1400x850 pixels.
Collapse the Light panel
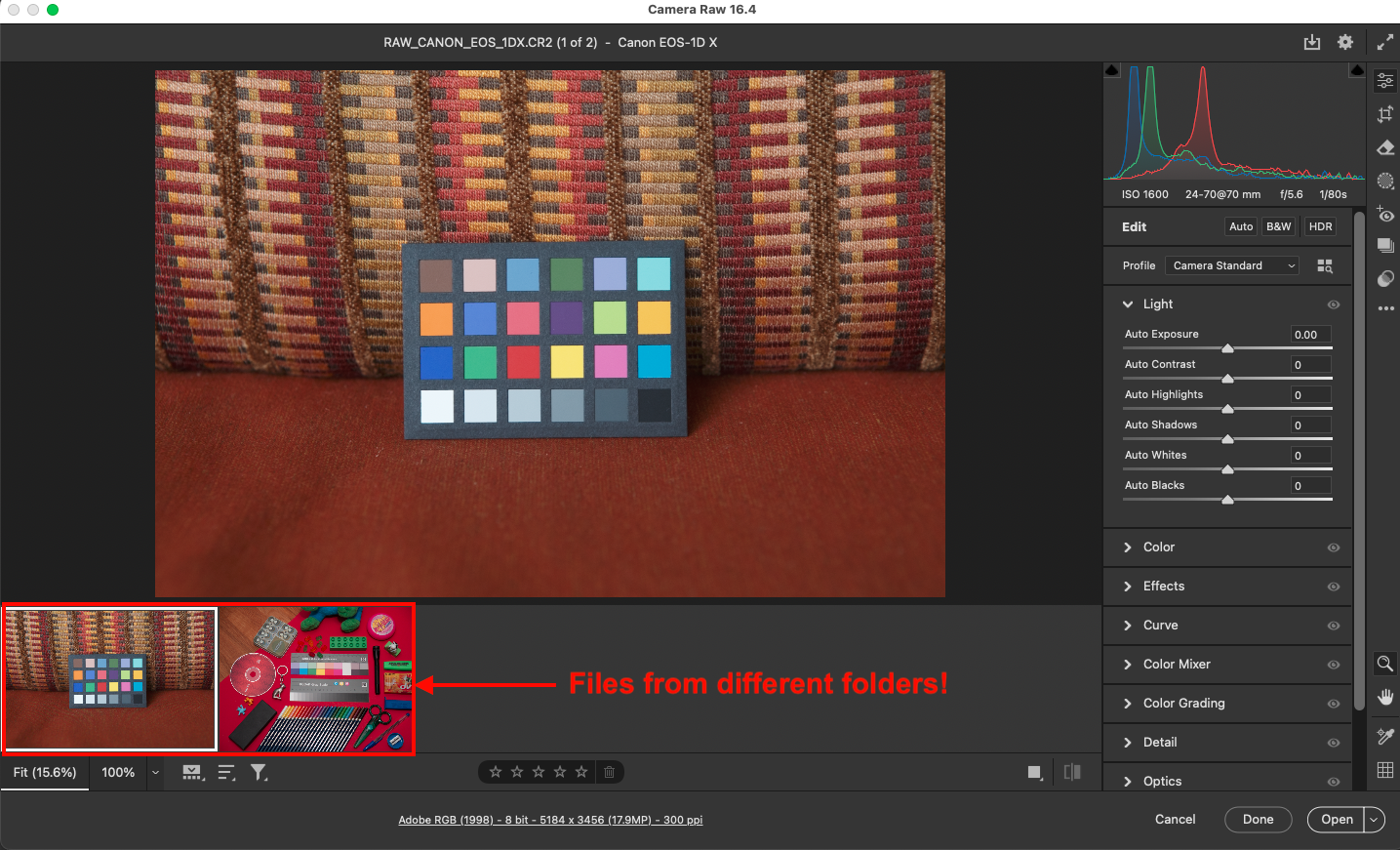[1128, 304]
